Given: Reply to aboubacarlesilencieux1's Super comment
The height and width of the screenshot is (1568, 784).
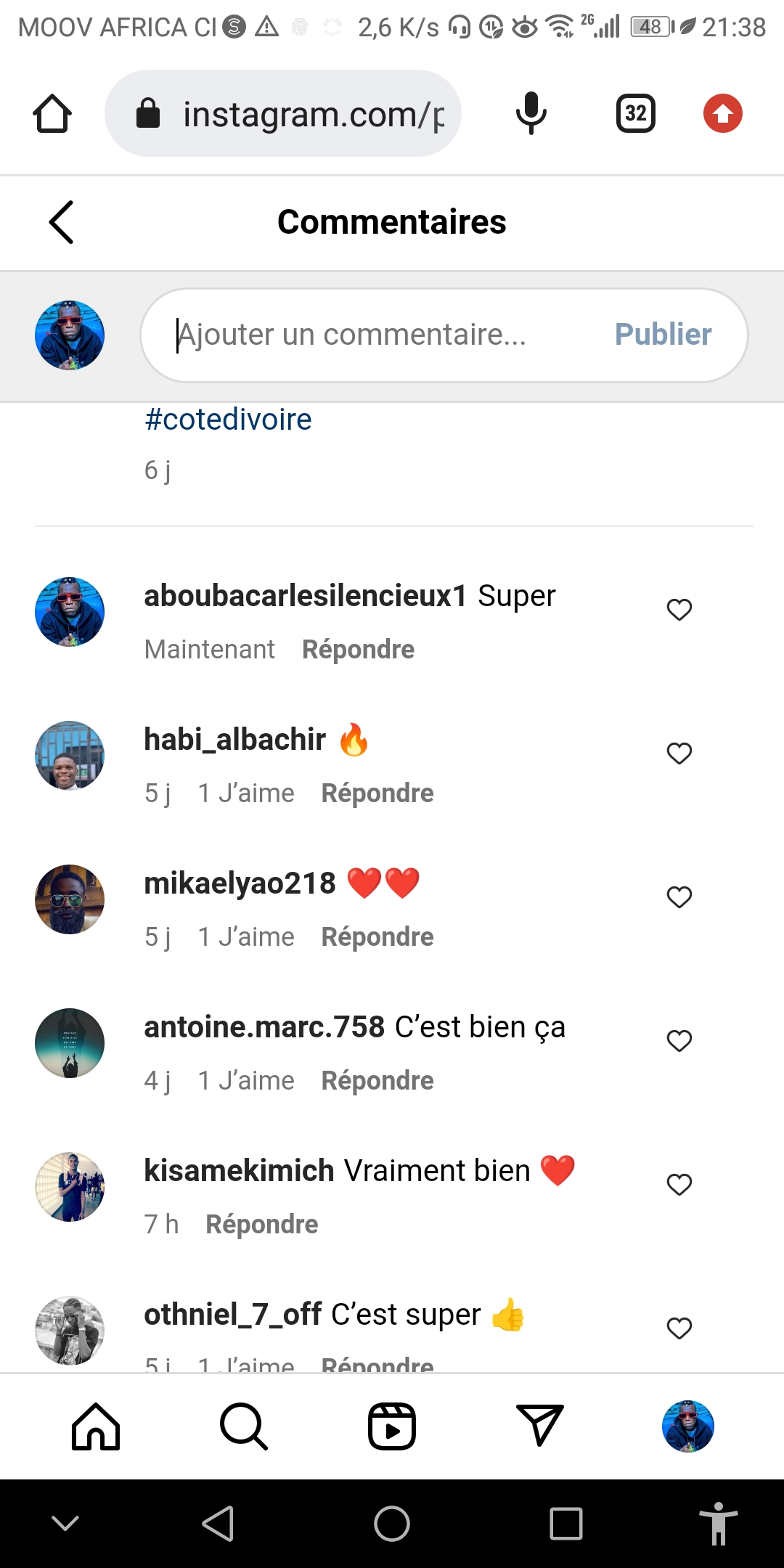Looking at the screenshot, I should 358,650.
